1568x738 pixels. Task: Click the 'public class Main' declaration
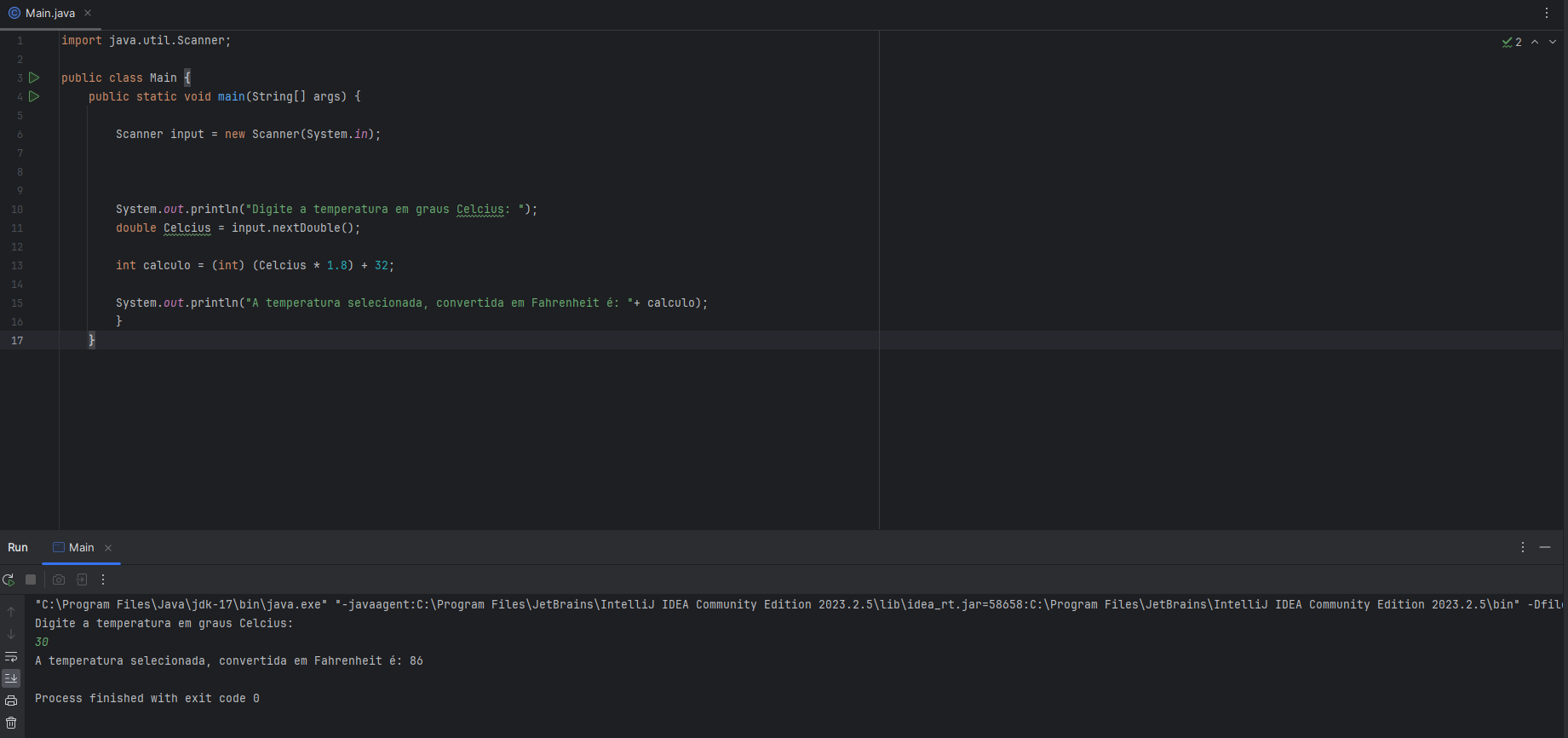[x=126, y=78]
